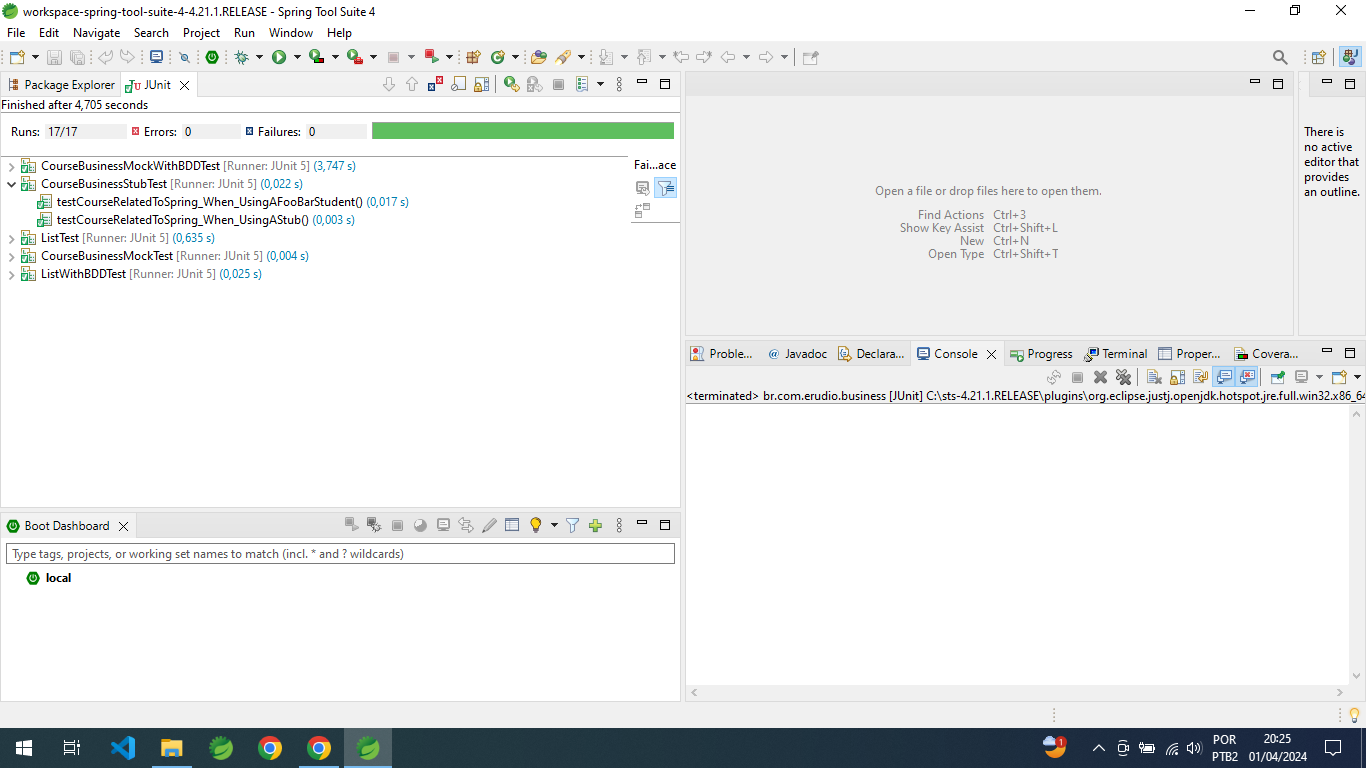The image size is (1366, 768).
Task: Click the Debug bug icon in main toolbar
Action: (x=241, y=57)
